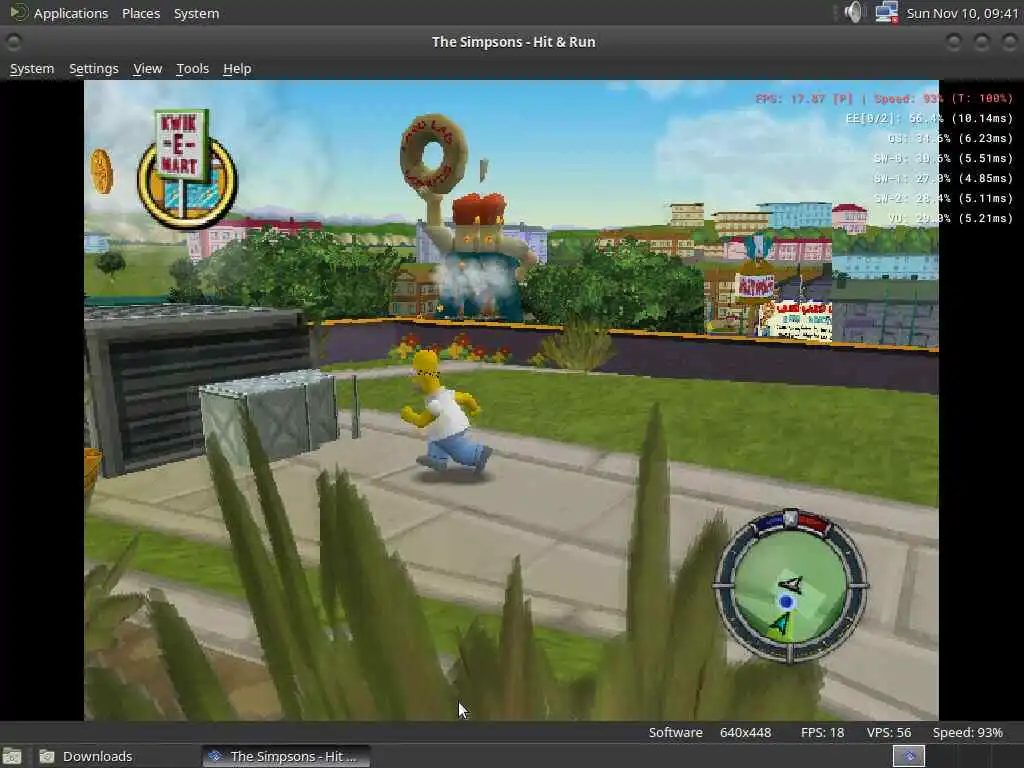Viewport: 1024px width, 768px height.
Task: Open the Help menu
Action: [237, 69]
